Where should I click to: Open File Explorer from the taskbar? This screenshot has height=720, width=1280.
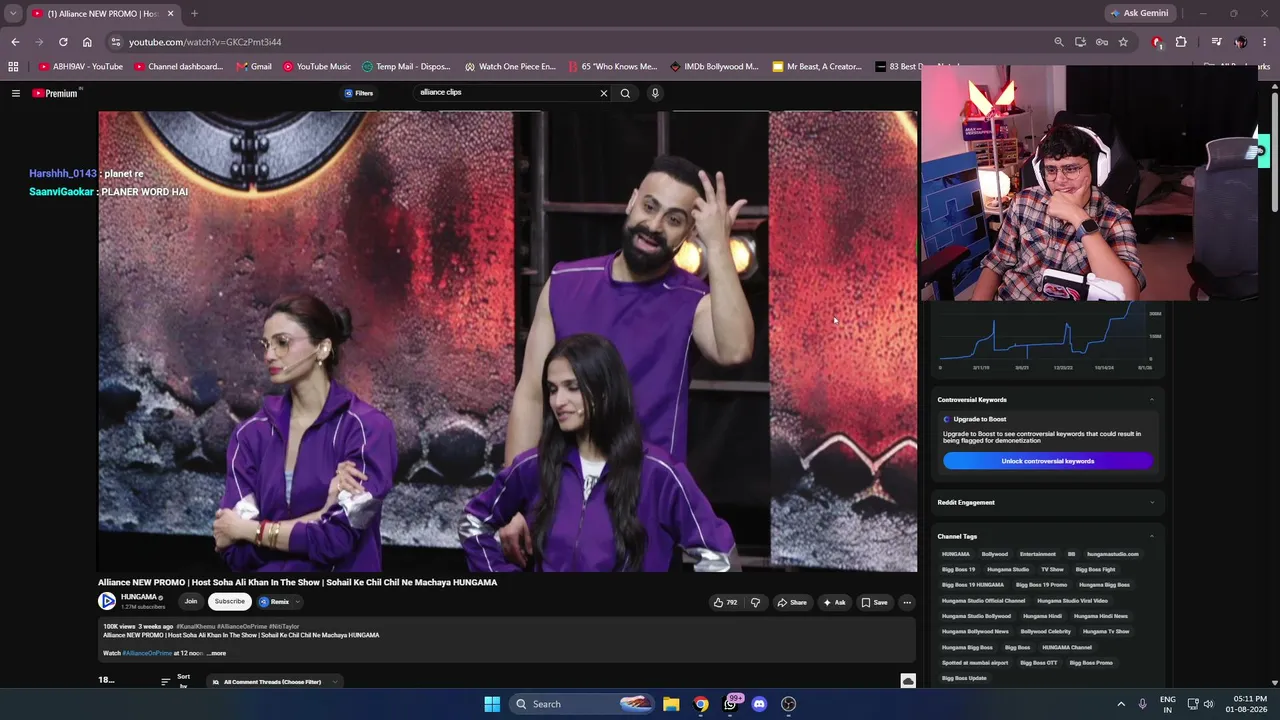(x=671, y=704)
